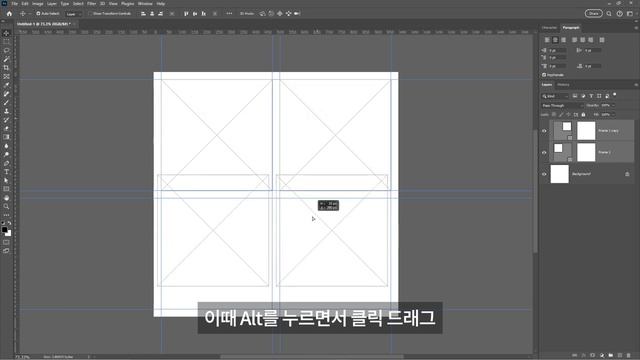Switch to the History tab
The height and width of the screenshot is (360, 640).
coord(563,85)
